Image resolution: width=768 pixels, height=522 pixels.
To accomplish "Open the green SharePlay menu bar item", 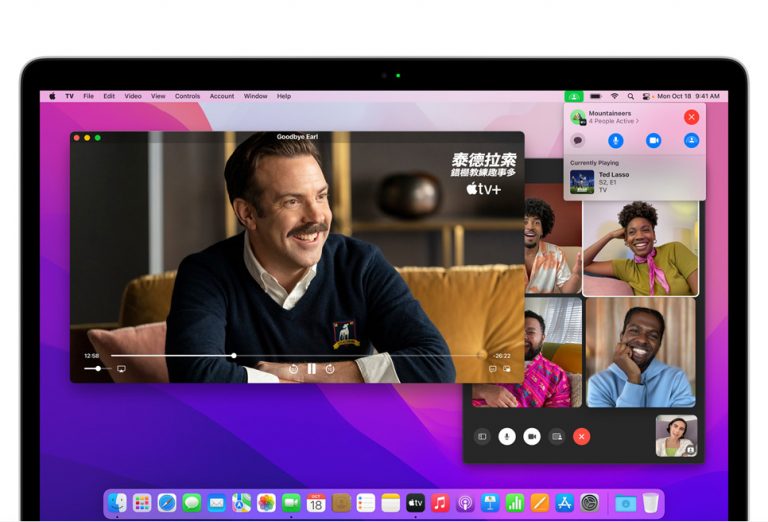I will click(x=572, y=96).
